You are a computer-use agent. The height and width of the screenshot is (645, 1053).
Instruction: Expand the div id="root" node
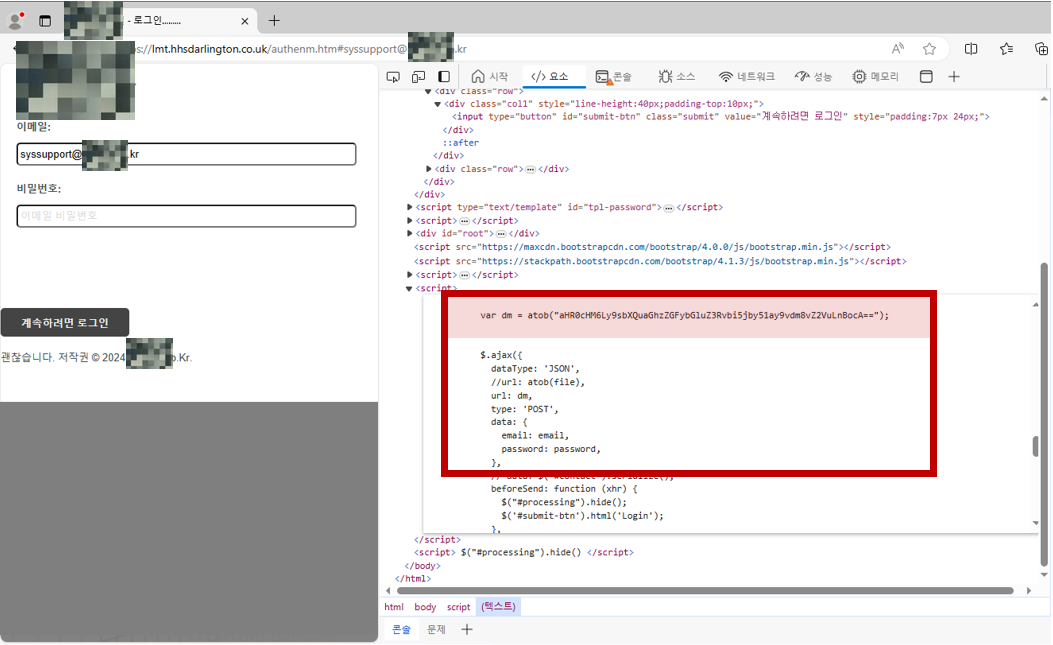pyautogui.click(x=410, y=233)
